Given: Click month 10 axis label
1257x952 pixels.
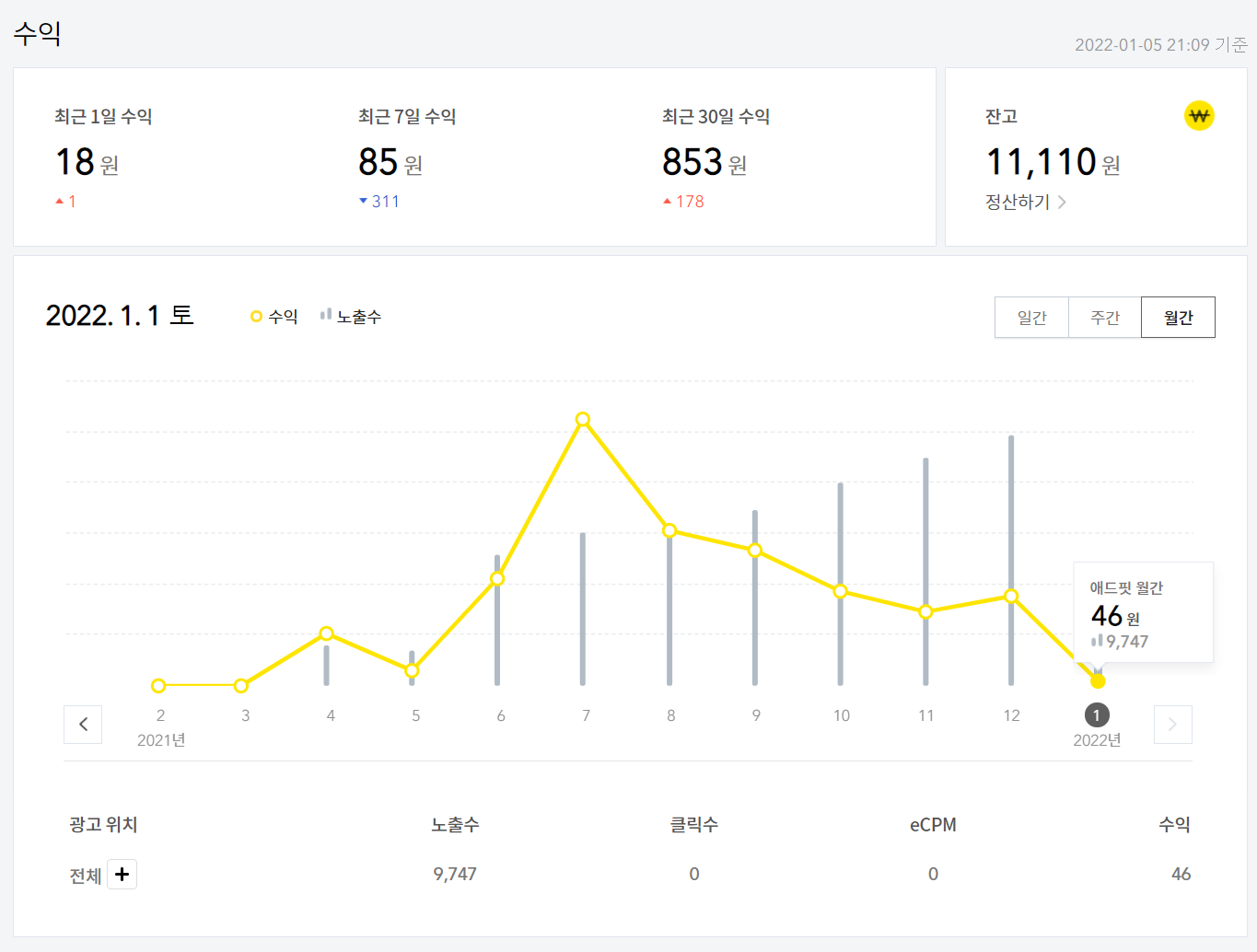Looking at the screenshot, I should [x=841, y=715].
